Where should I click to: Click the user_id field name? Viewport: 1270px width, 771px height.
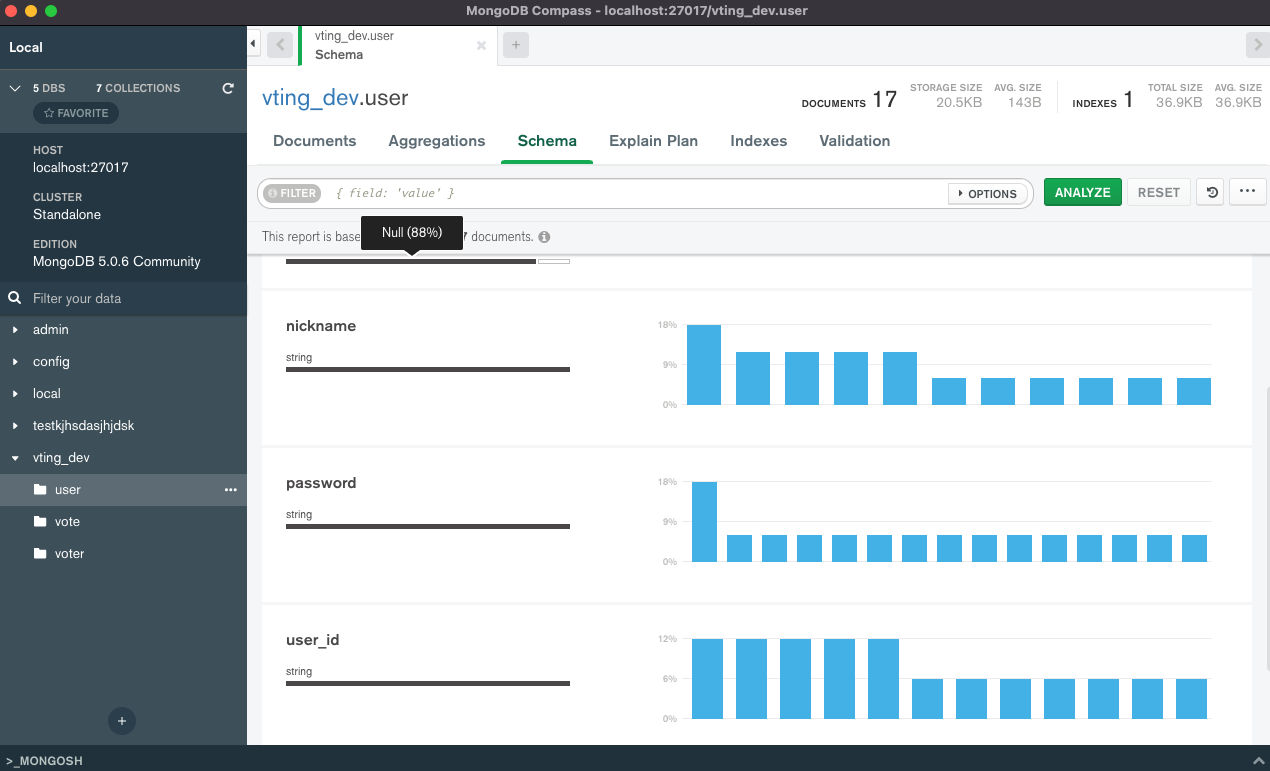coord(313,640)
